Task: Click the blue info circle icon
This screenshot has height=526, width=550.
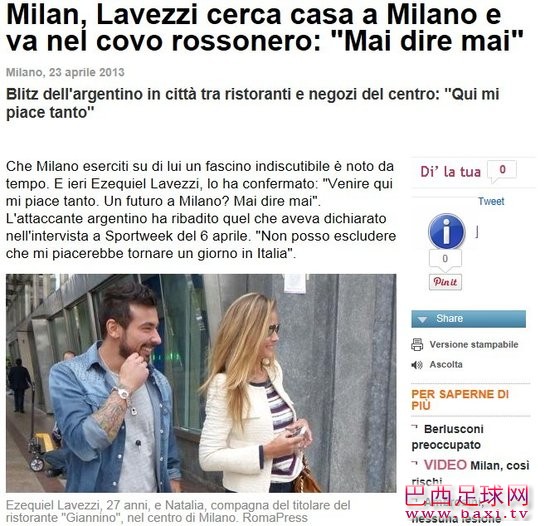Action: (x=447, y=231)
